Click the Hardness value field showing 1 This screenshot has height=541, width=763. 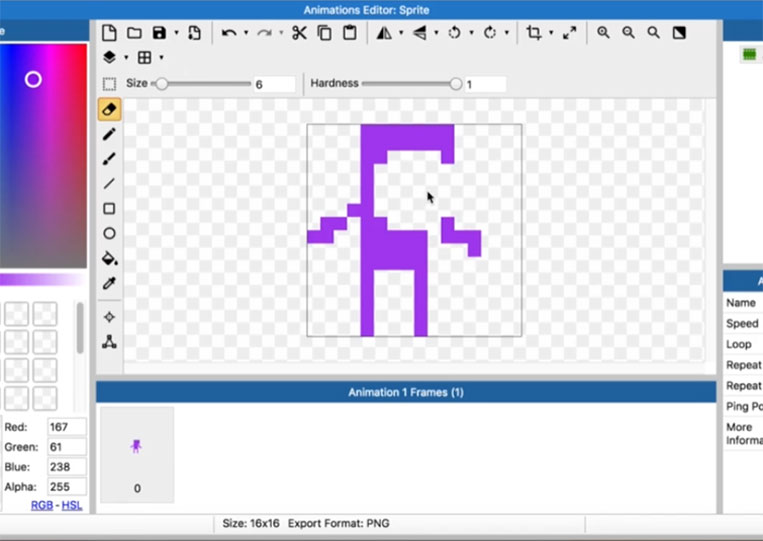point(485,84)
